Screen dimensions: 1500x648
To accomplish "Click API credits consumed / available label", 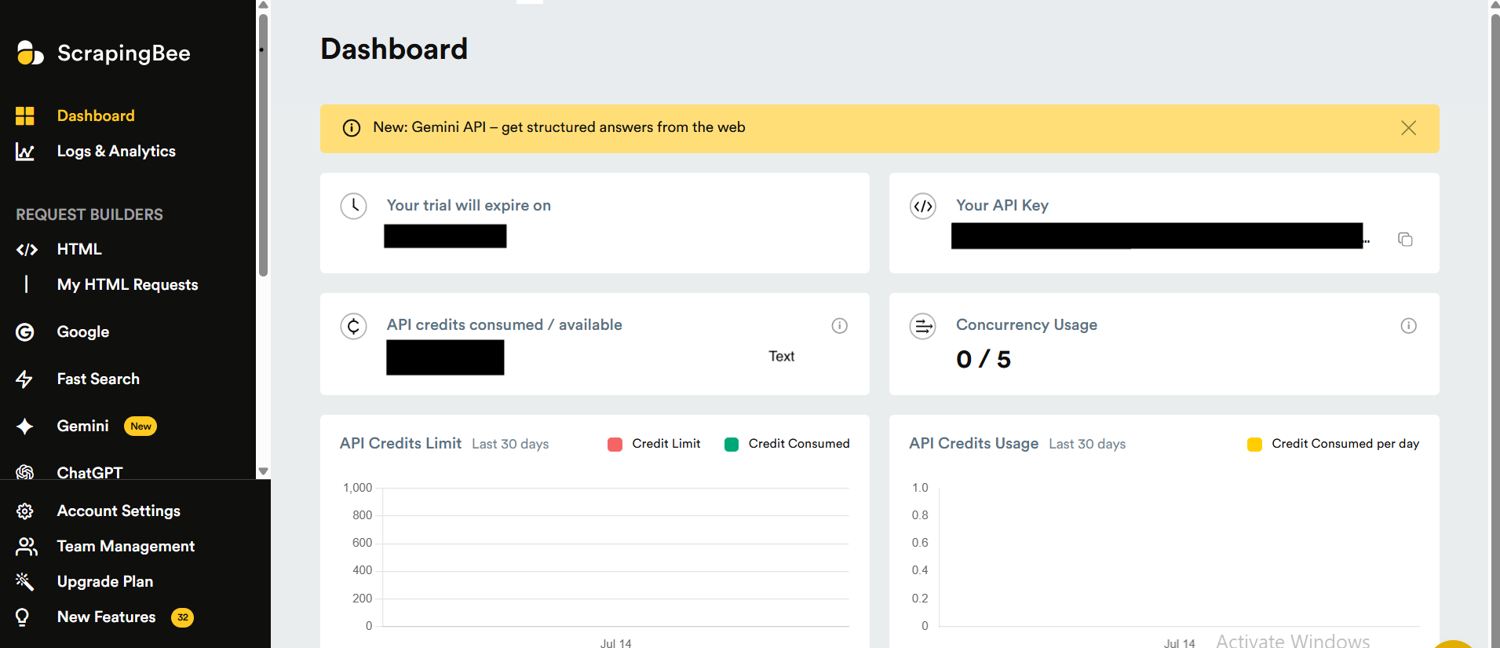I will pos(504,326).
